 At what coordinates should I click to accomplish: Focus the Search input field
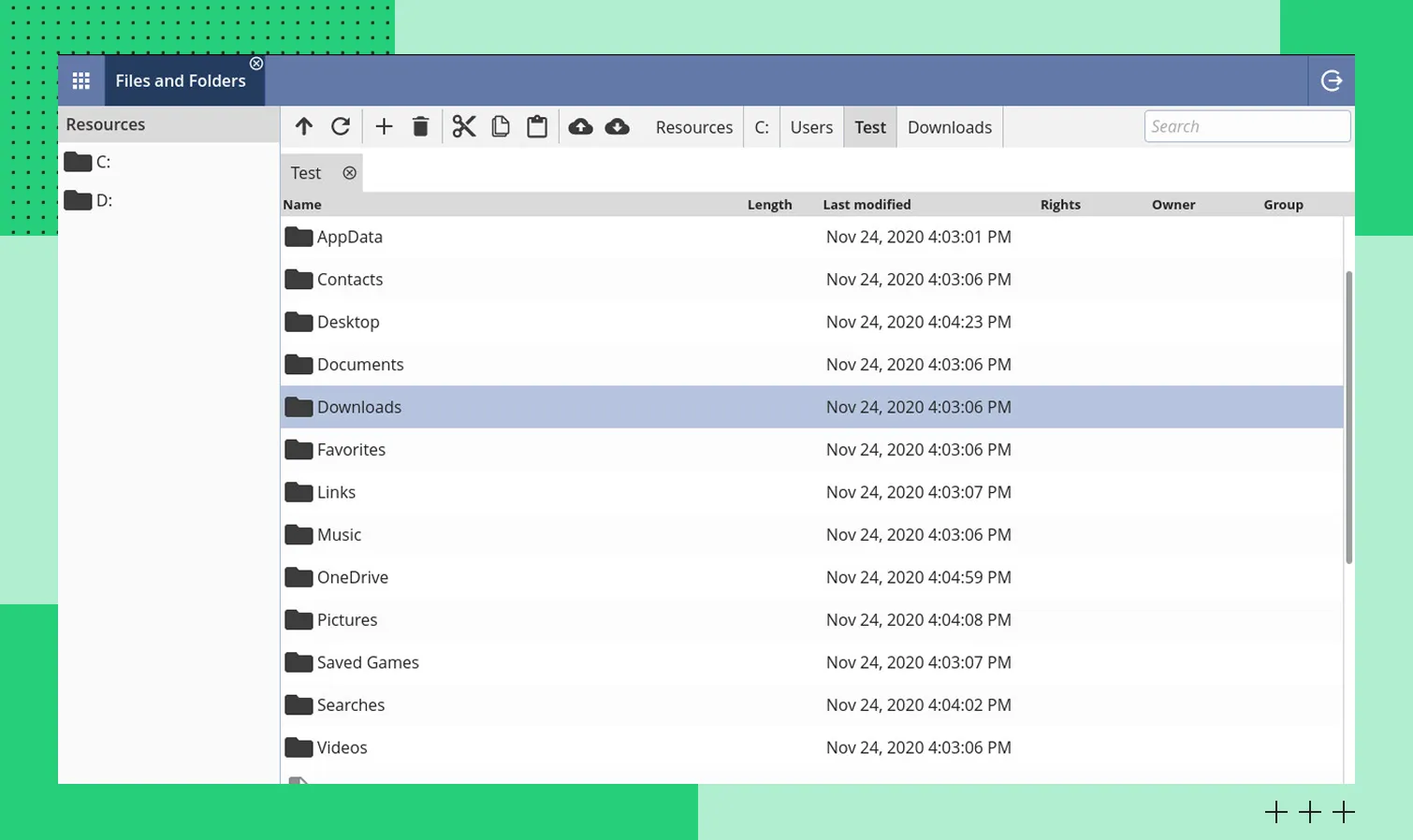pyautogui.click(x=1246, y=126)
